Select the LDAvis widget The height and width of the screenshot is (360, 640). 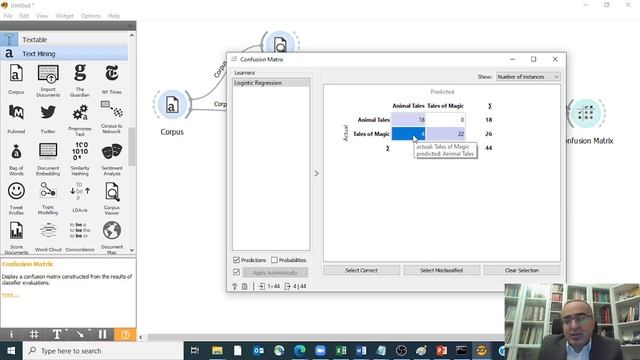[x=80, y=198]
